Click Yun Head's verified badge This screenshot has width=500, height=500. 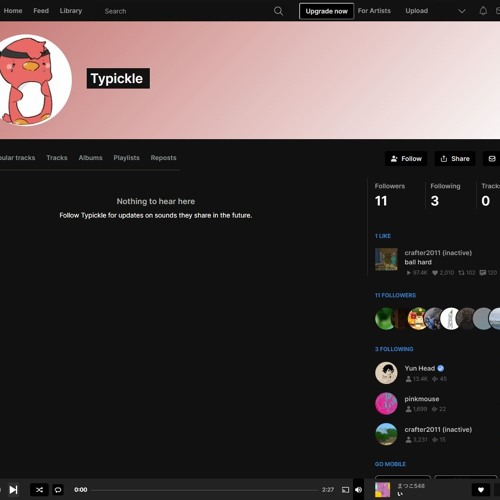[440, 368]
